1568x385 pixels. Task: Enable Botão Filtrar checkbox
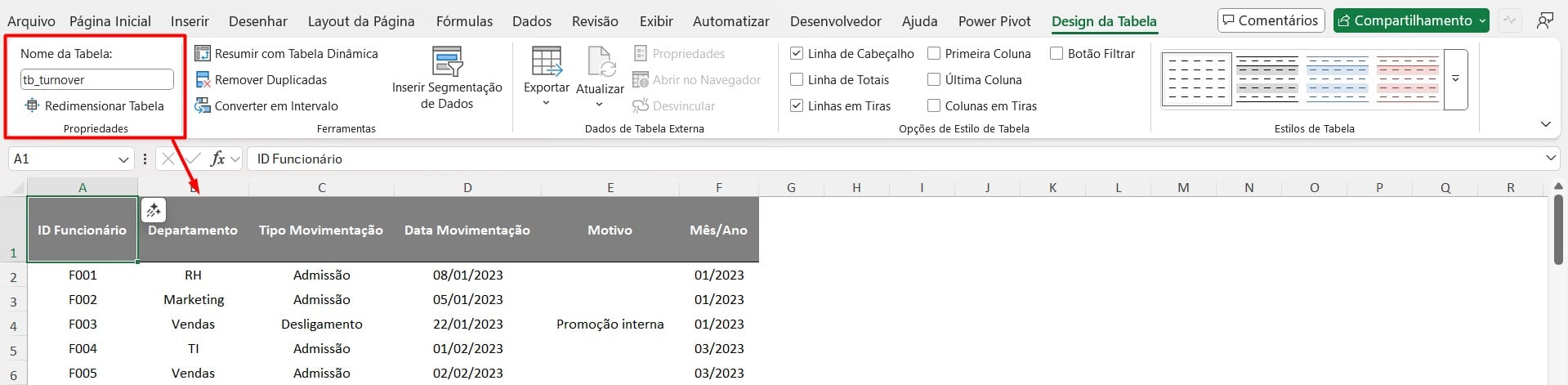1057,53
